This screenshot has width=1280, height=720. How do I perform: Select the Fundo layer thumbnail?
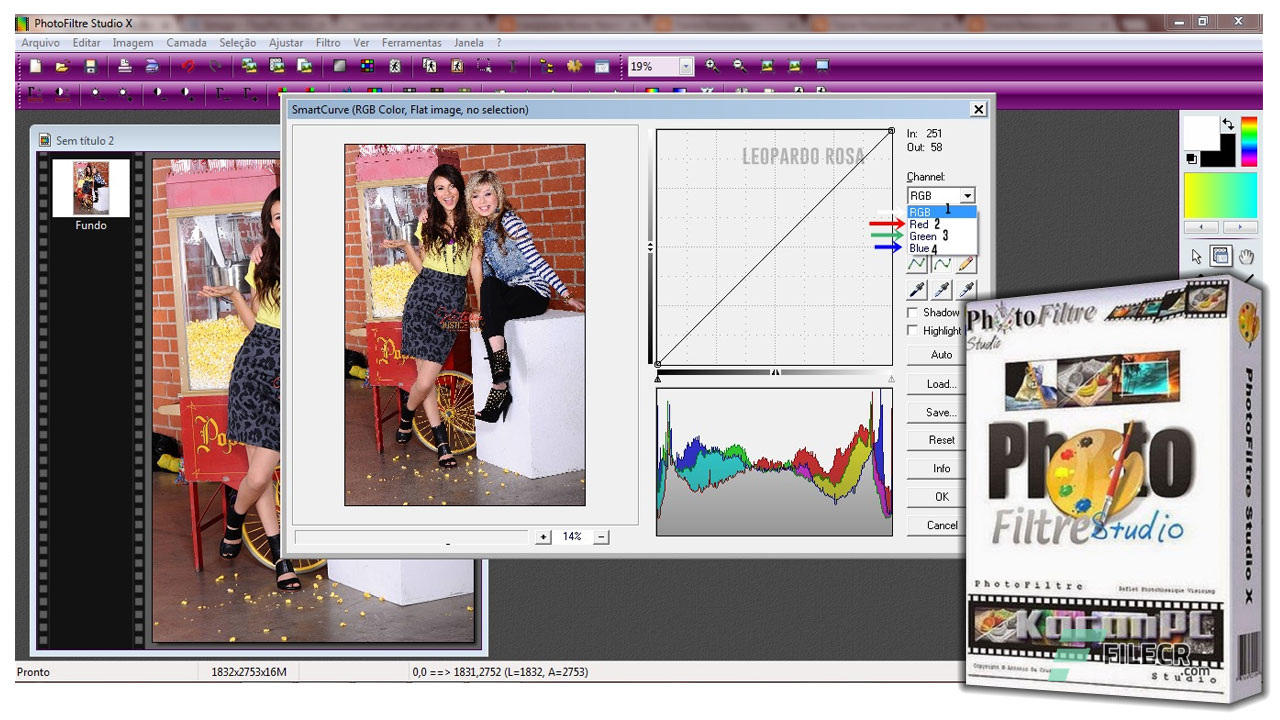click(91, 187)
